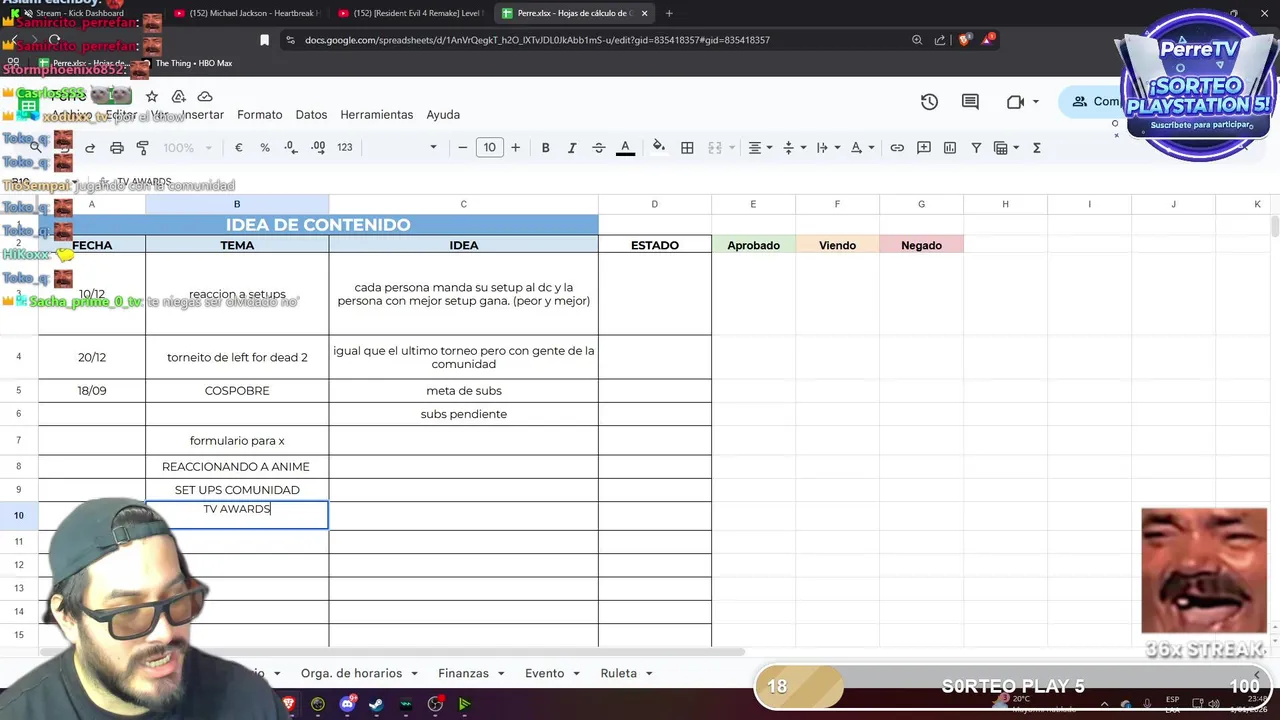The image size is (1280, 720).
Task: Open the horizontal align dropdown
Action: coord(760,147)
